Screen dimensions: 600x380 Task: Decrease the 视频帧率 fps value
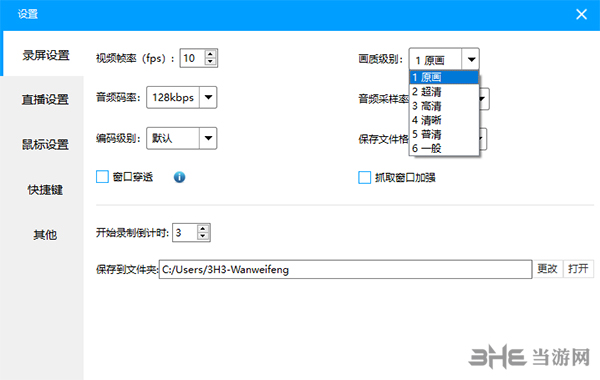tap(210, 62)
